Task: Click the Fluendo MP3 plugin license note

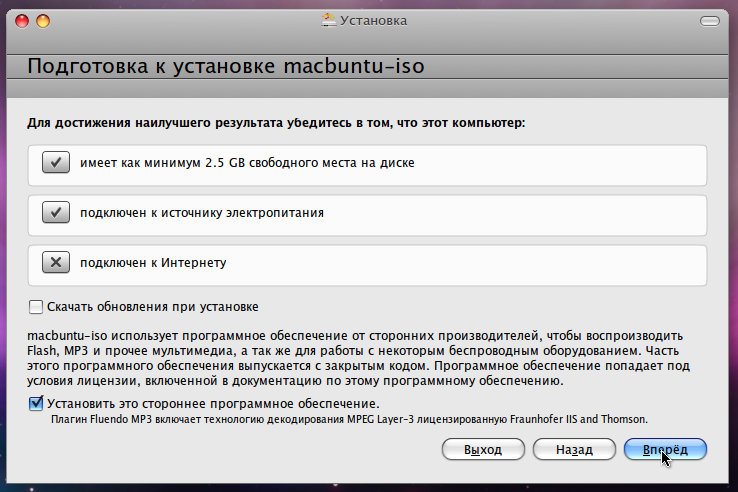Action: (x=349, y=419)
